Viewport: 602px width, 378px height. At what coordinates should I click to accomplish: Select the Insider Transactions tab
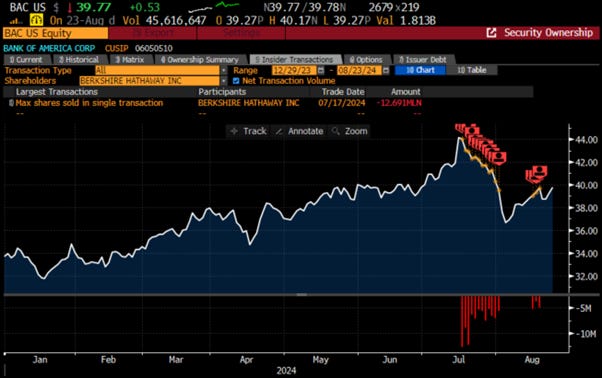[295, 60]
